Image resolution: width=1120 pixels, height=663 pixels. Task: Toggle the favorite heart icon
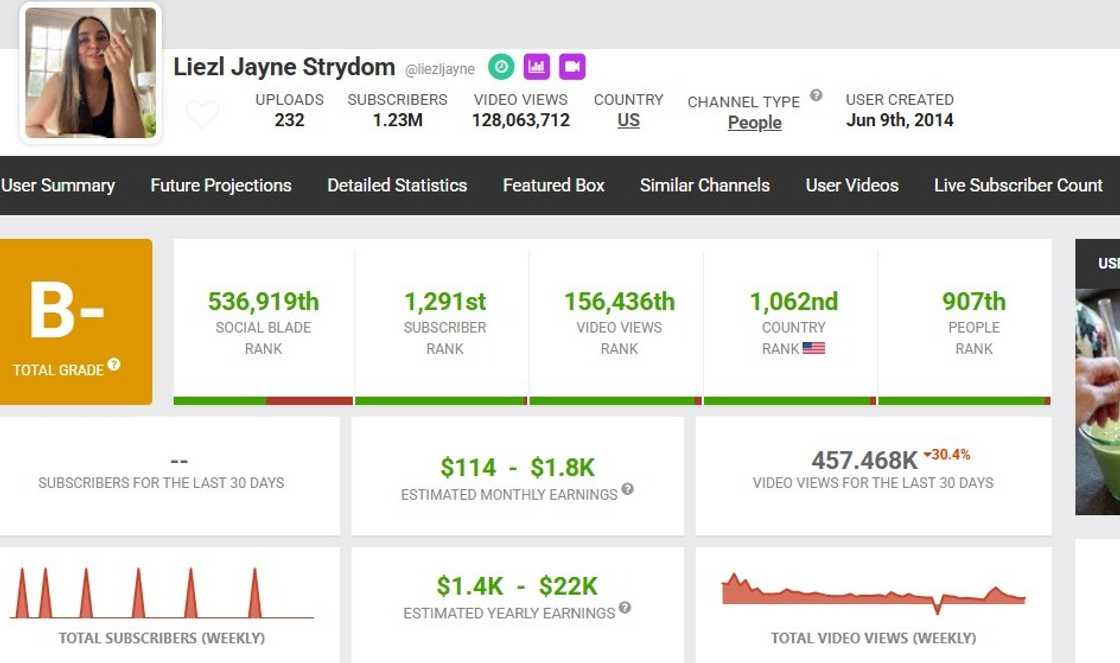coord(202,115)
